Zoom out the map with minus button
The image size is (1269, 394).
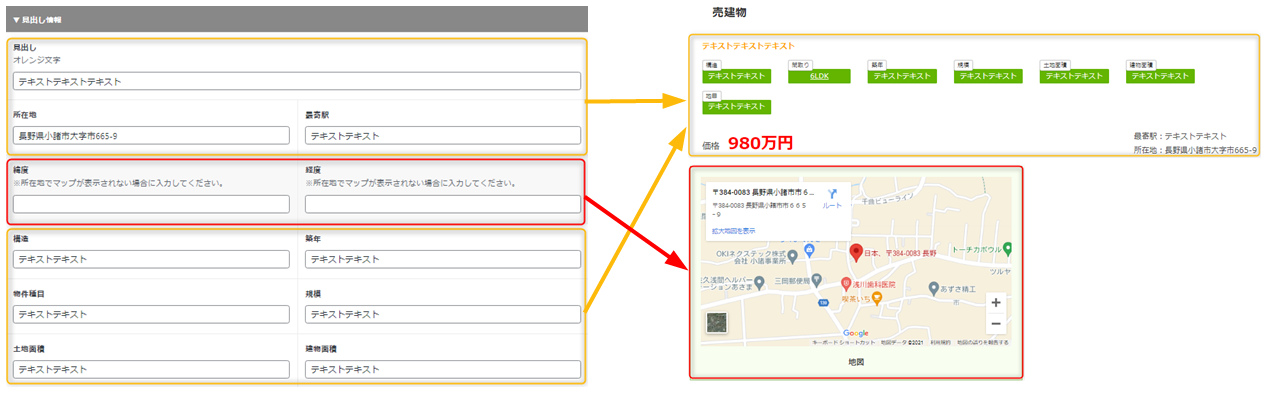point(995,324)
